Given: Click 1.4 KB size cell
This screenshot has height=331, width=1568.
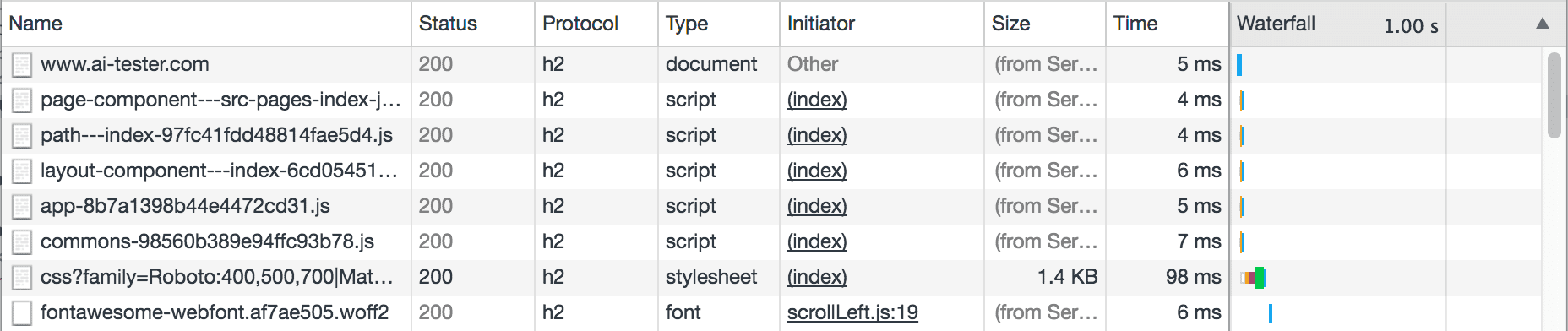Looking at the screenshot, I should tap(1067, 277).
